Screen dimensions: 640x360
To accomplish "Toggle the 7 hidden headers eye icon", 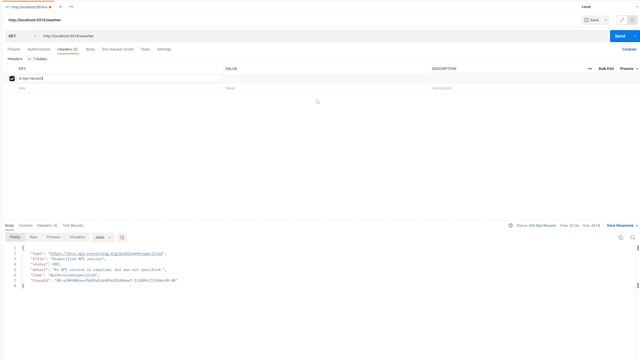I will tap(29, 59).
